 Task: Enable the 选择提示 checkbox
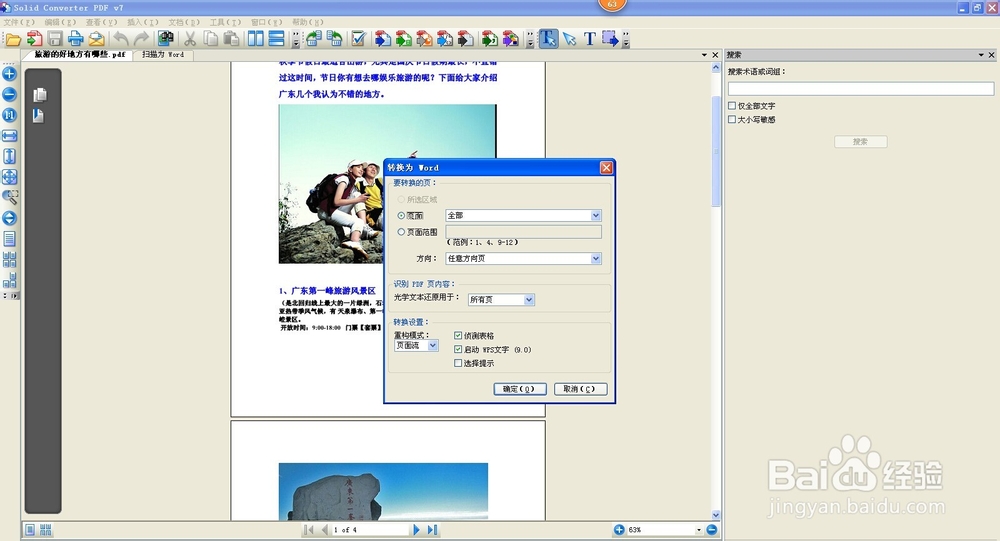pos(458,364)
